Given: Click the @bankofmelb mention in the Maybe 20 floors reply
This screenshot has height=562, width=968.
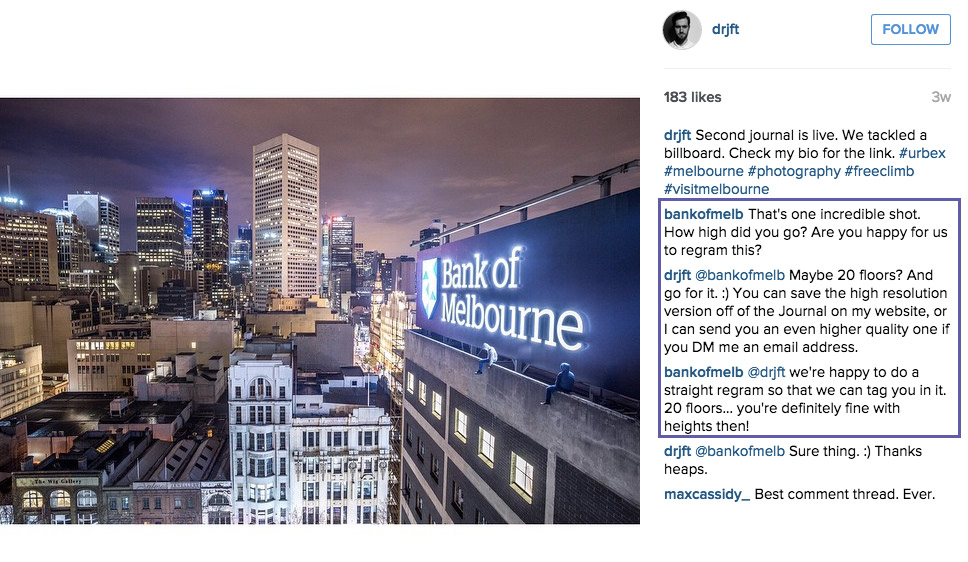Looking at the screenshot, I should pyautogui.click(x=740, y=275).
